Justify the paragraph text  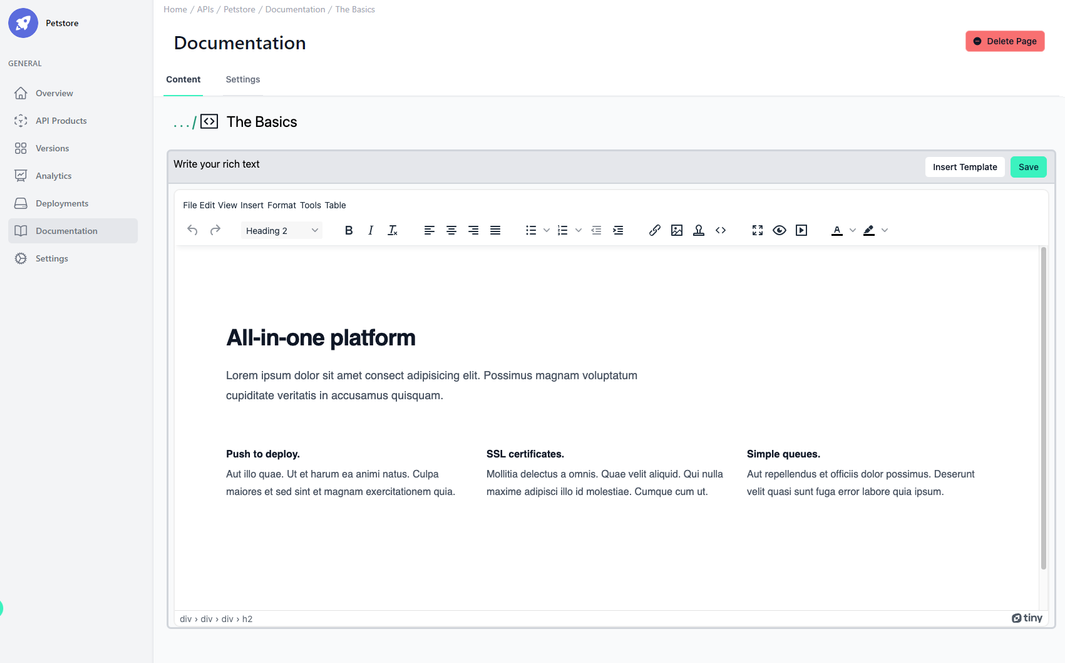pyautogui.click(x=495, y=230)
